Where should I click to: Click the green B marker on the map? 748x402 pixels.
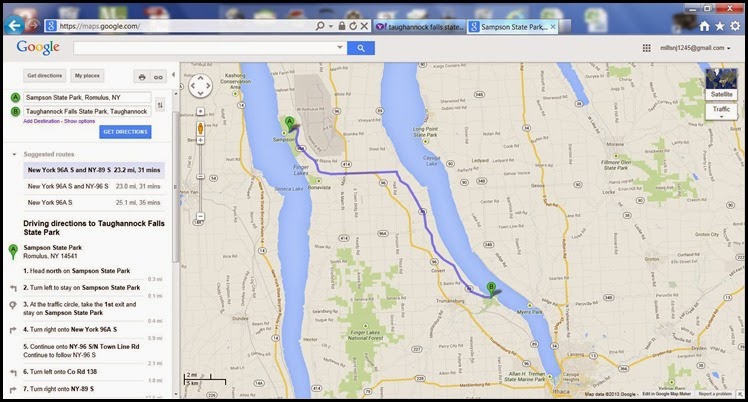[491, 288]
